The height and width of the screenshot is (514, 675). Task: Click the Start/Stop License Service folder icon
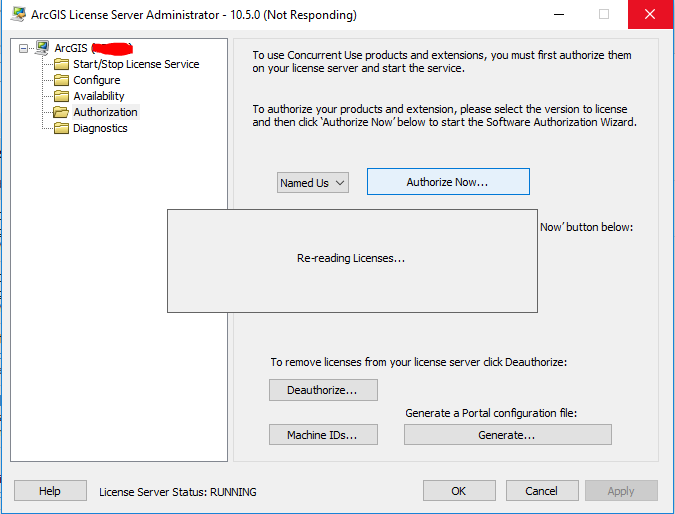61,64
